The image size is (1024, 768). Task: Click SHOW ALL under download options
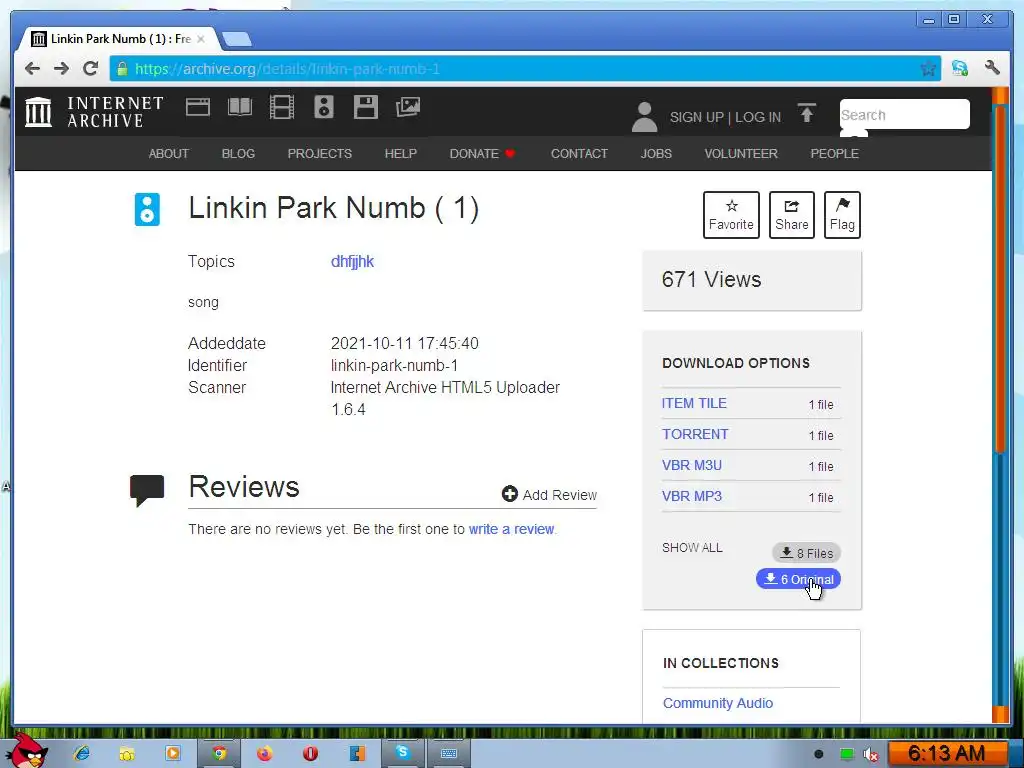[692, 547]
